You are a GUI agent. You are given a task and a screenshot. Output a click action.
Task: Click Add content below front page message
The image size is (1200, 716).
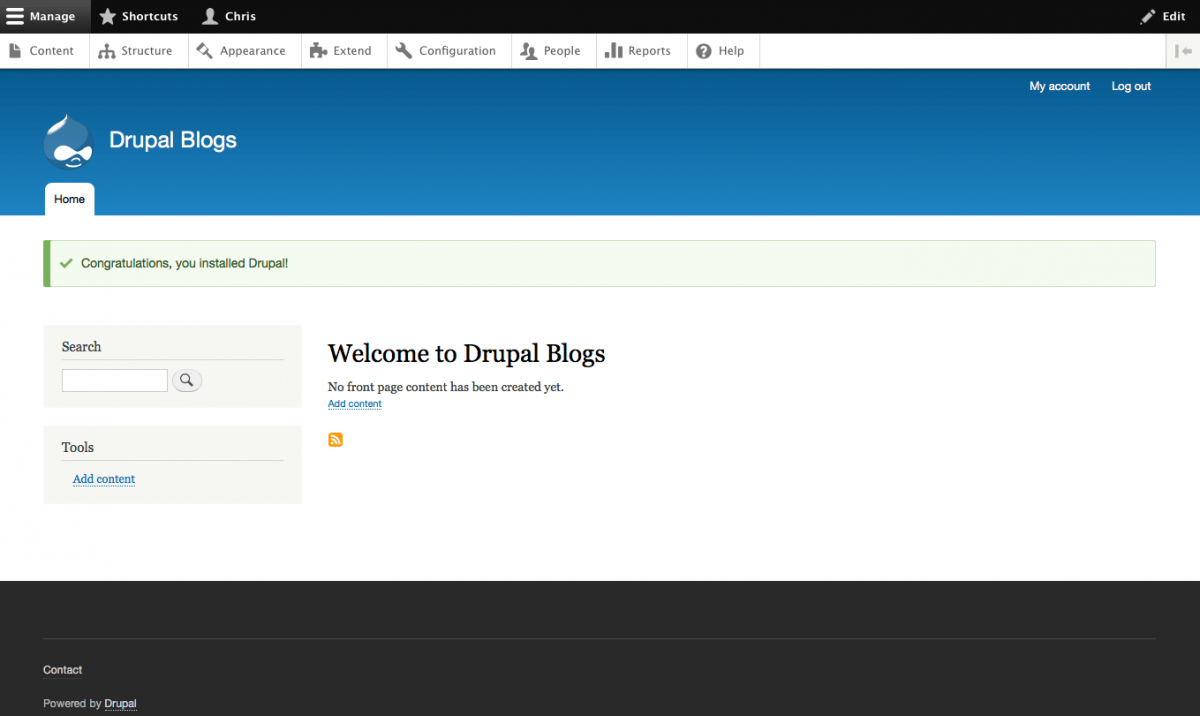point(355,404)
